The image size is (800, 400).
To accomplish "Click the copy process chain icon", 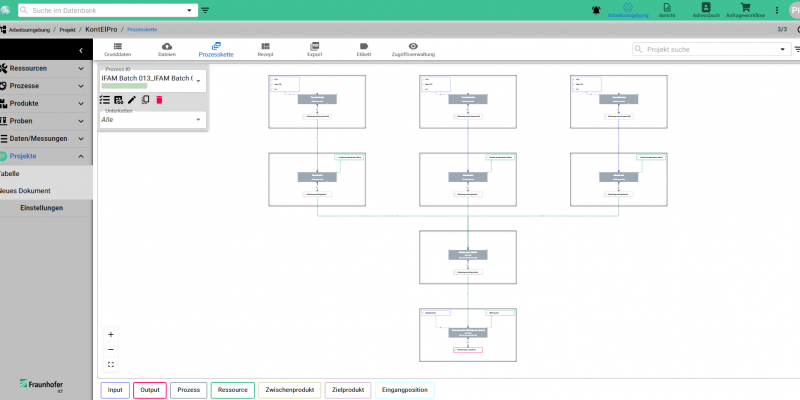I will tap(145, 100).
